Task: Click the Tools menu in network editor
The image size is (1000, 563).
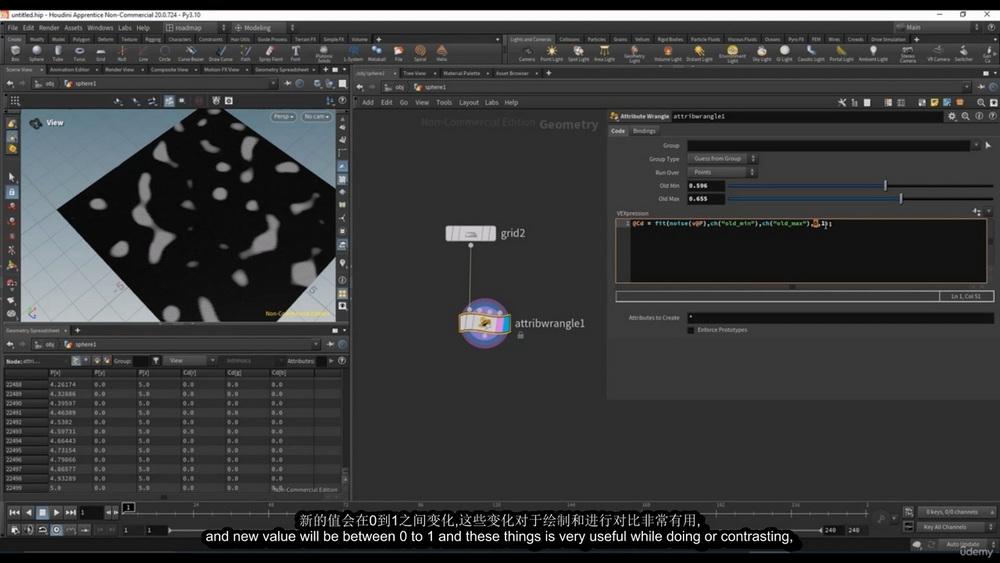Action: click(444, 102)
